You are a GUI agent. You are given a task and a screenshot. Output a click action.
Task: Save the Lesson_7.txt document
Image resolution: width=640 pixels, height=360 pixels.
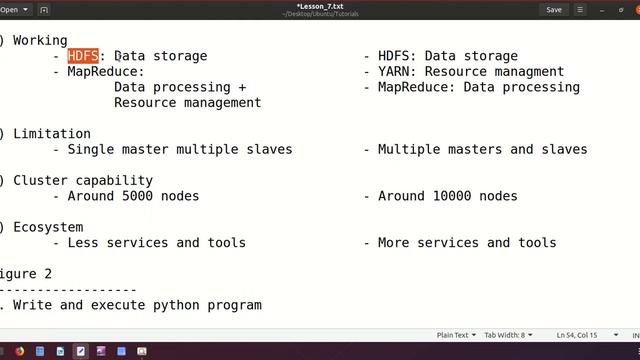pos(554,9)
